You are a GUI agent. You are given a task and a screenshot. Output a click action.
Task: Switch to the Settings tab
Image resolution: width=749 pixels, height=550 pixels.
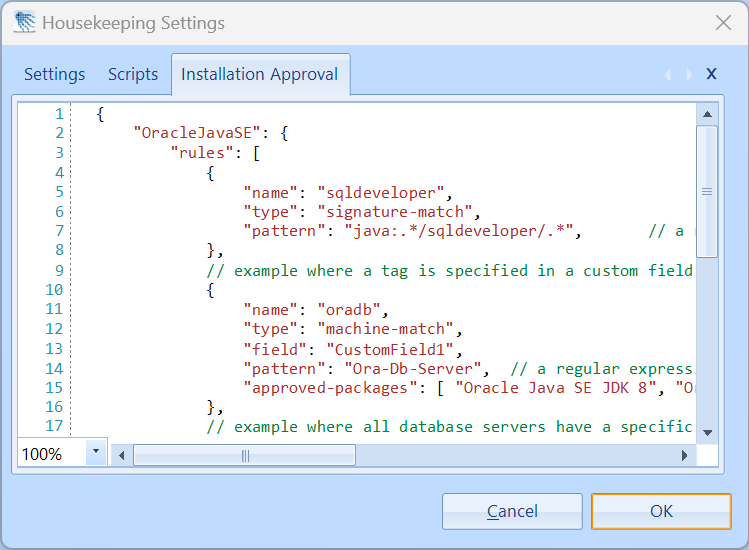[55, 74]
